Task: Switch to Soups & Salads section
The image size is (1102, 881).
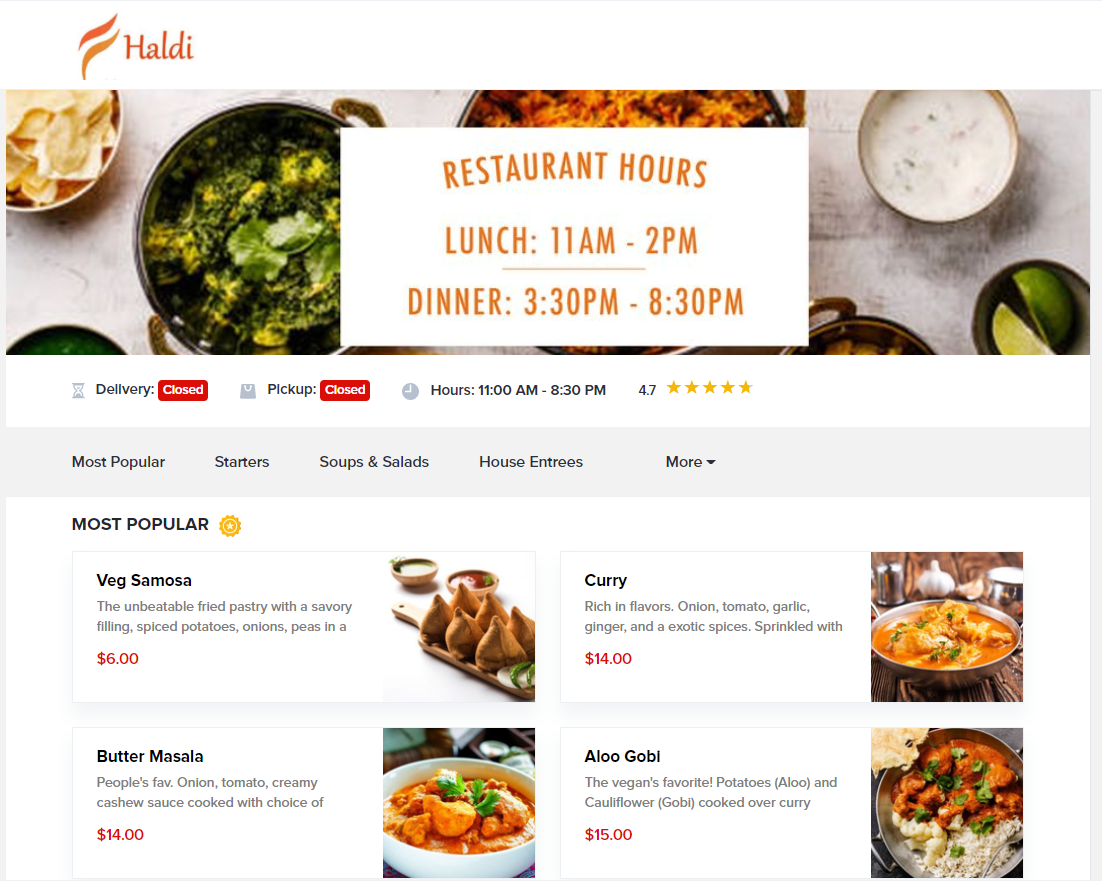Action: click(x=374, y=462)
